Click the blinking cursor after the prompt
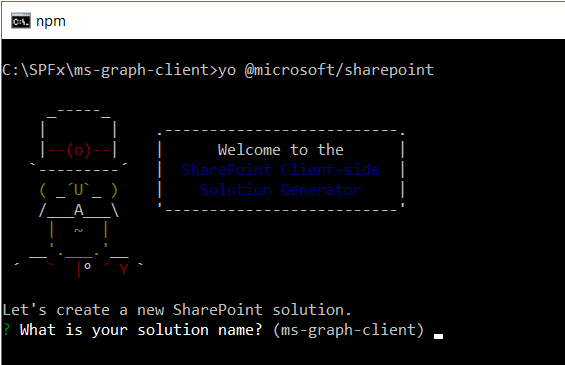 [438, 337]
